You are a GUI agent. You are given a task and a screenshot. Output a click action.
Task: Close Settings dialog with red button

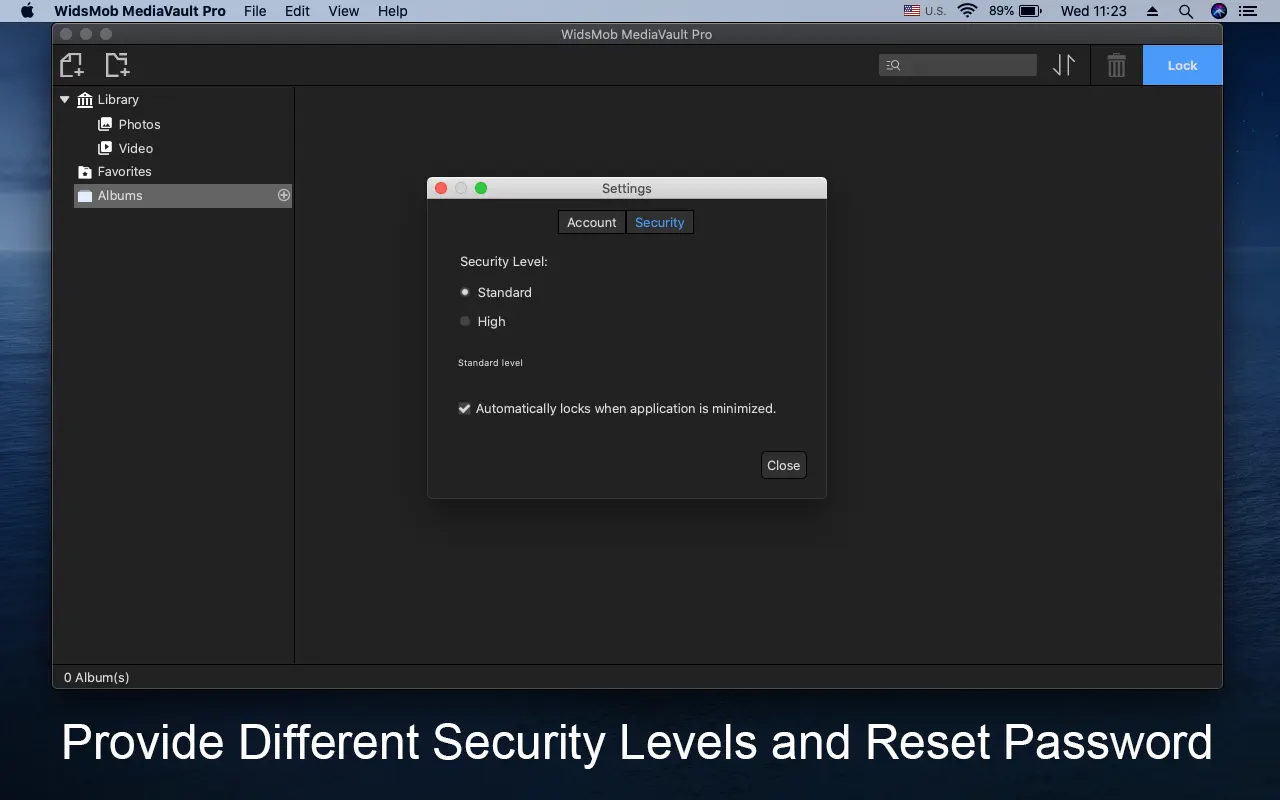point(441,188)
